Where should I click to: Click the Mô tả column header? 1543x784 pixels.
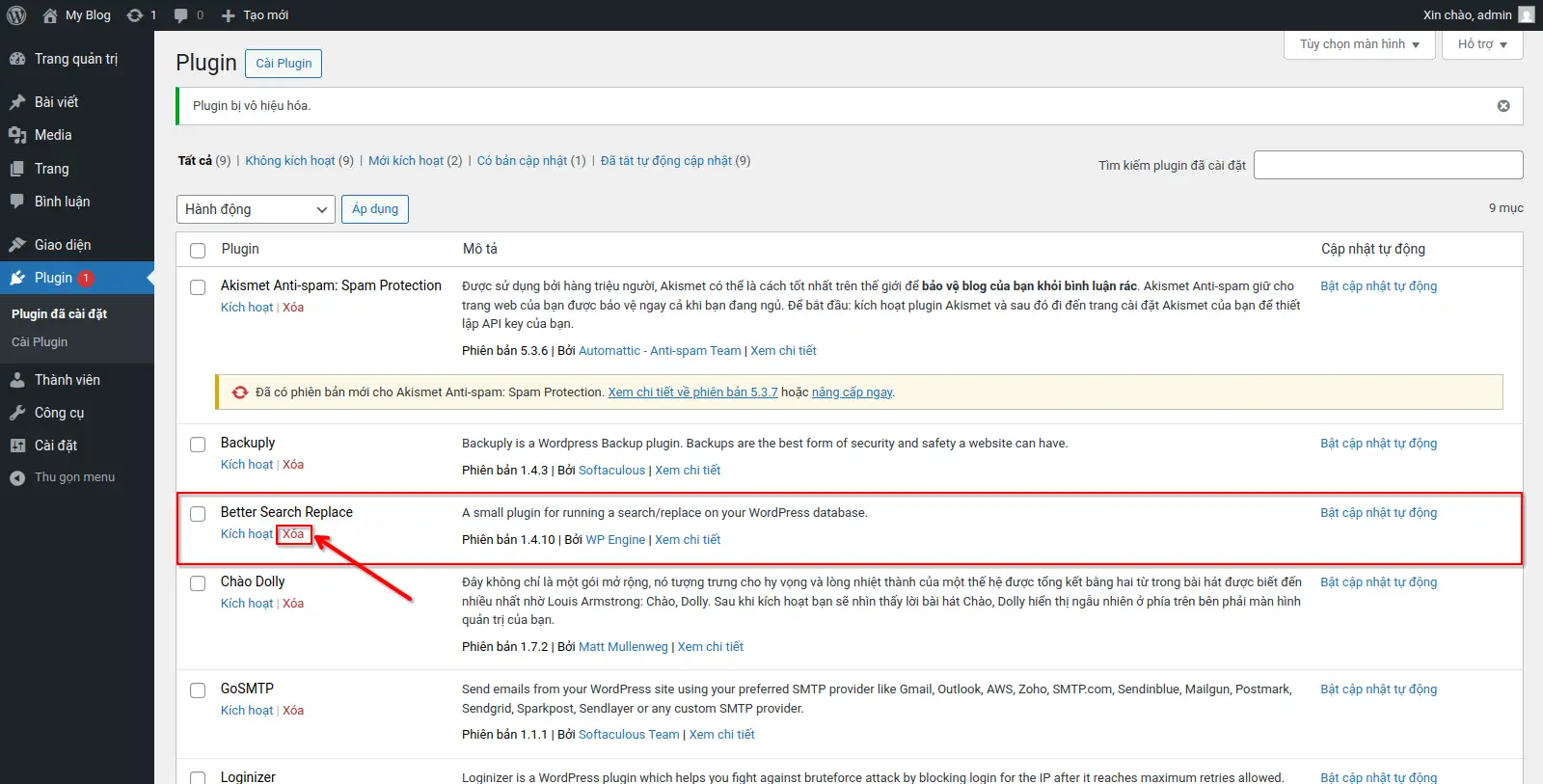(x=480, y=249)
